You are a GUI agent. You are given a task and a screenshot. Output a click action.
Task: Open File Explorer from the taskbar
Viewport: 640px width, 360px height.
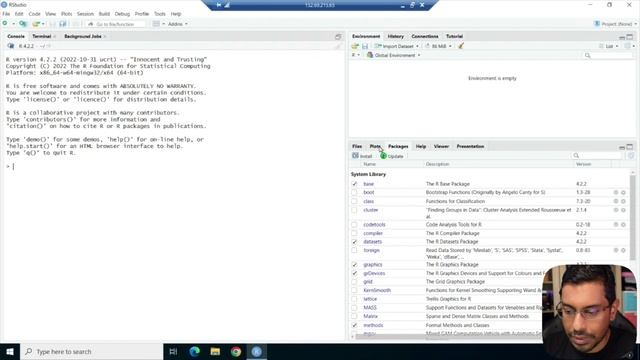click(215, 351)
